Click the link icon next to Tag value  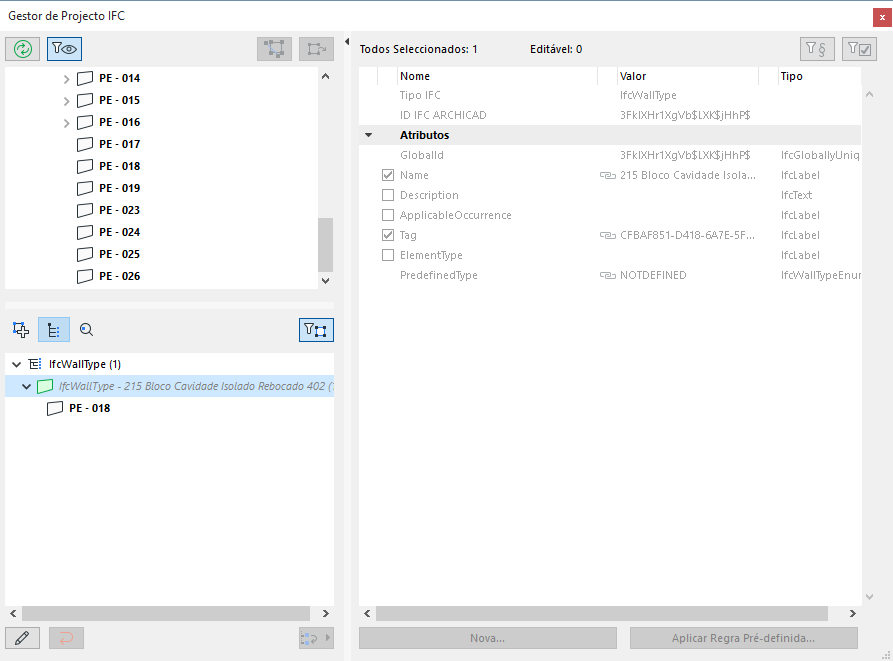pyautogui.click(x=608, y=235)
